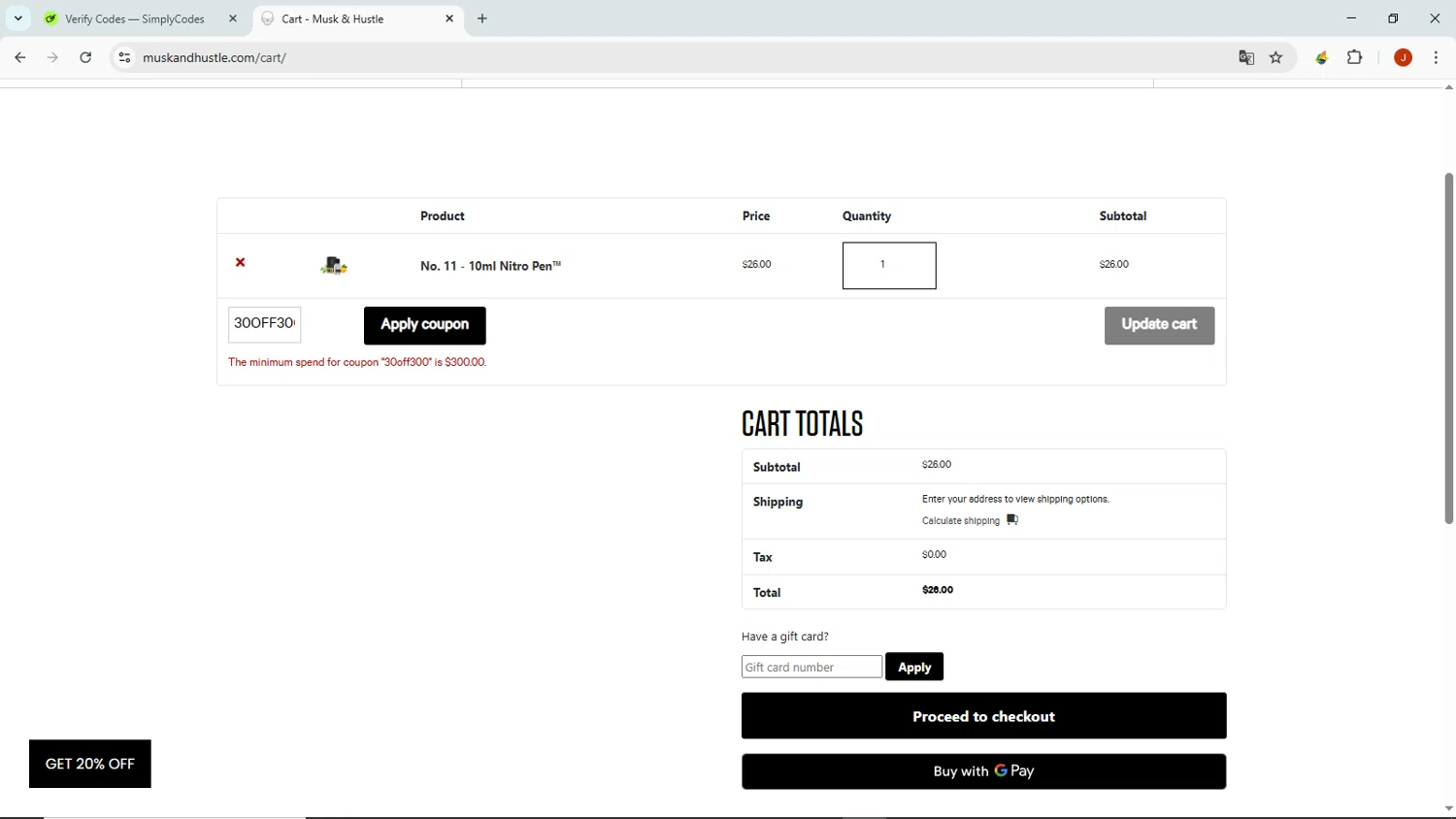Apply the coupon code
The height and width of the screenshot is (819, 1456).
point(424,325)
